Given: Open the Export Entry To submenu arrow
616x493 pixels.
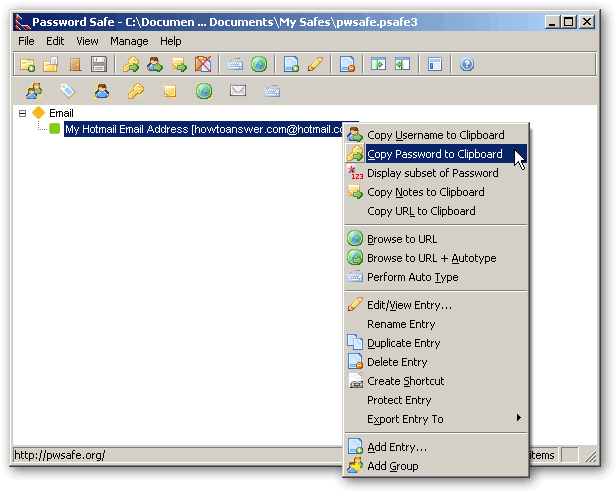Looking at the screenshot, I should [x=519, y=418].
